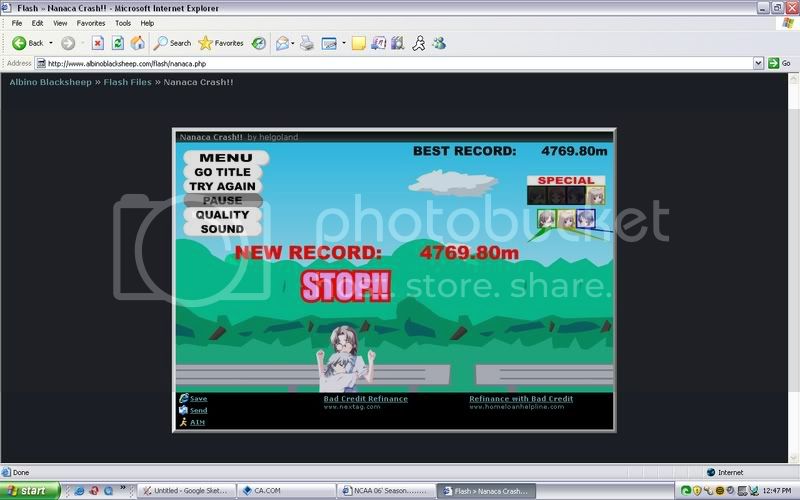
Task: Open the Search pane from the toolbar
Action: pyautogui.click(x=172, y=43)
